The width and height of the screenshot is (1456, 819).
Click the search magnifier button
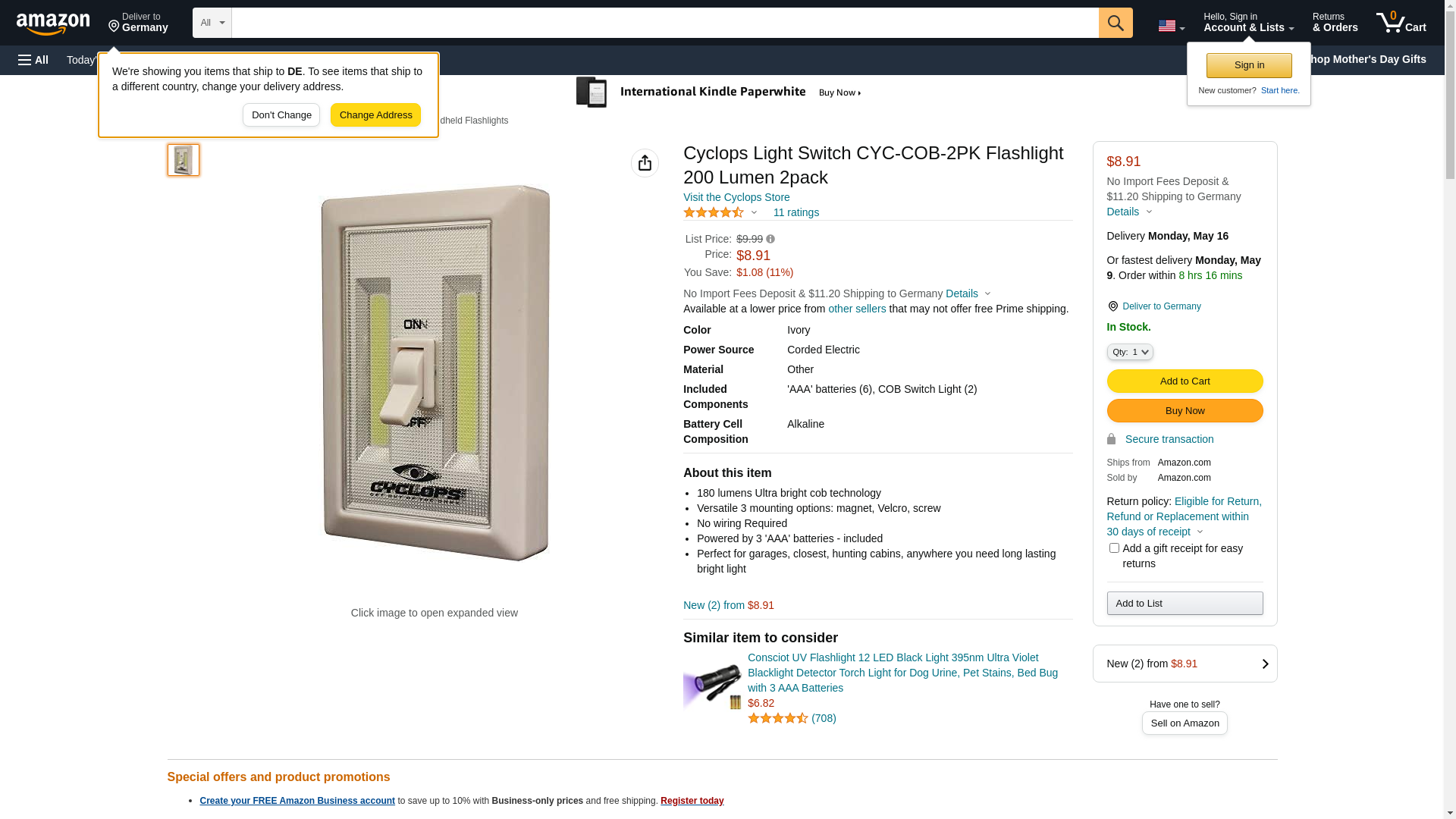(x=1116, y=23)
